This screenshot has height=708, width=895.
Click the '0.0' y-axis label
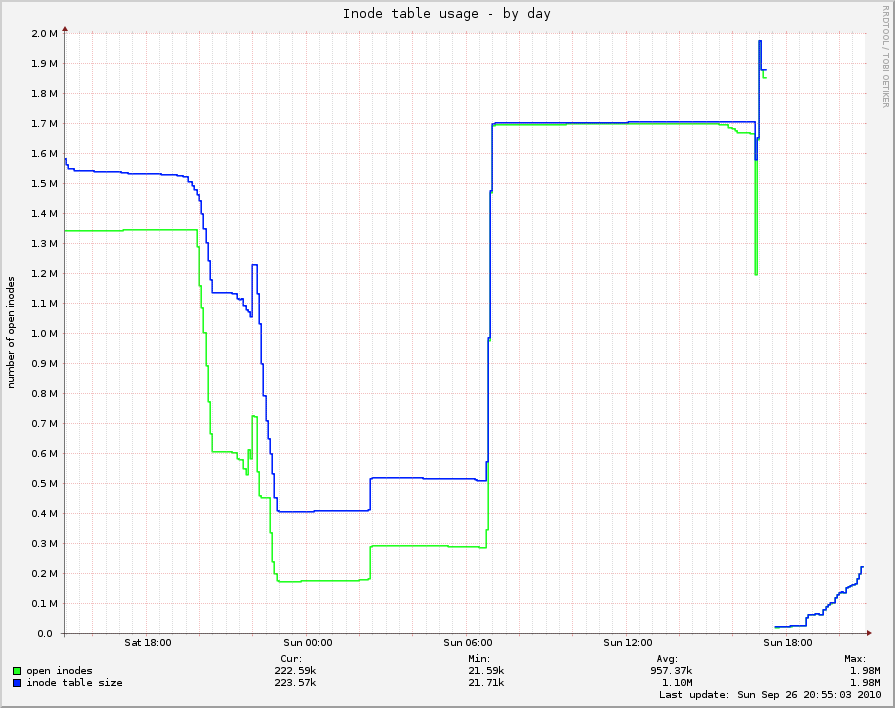[45, 634]
